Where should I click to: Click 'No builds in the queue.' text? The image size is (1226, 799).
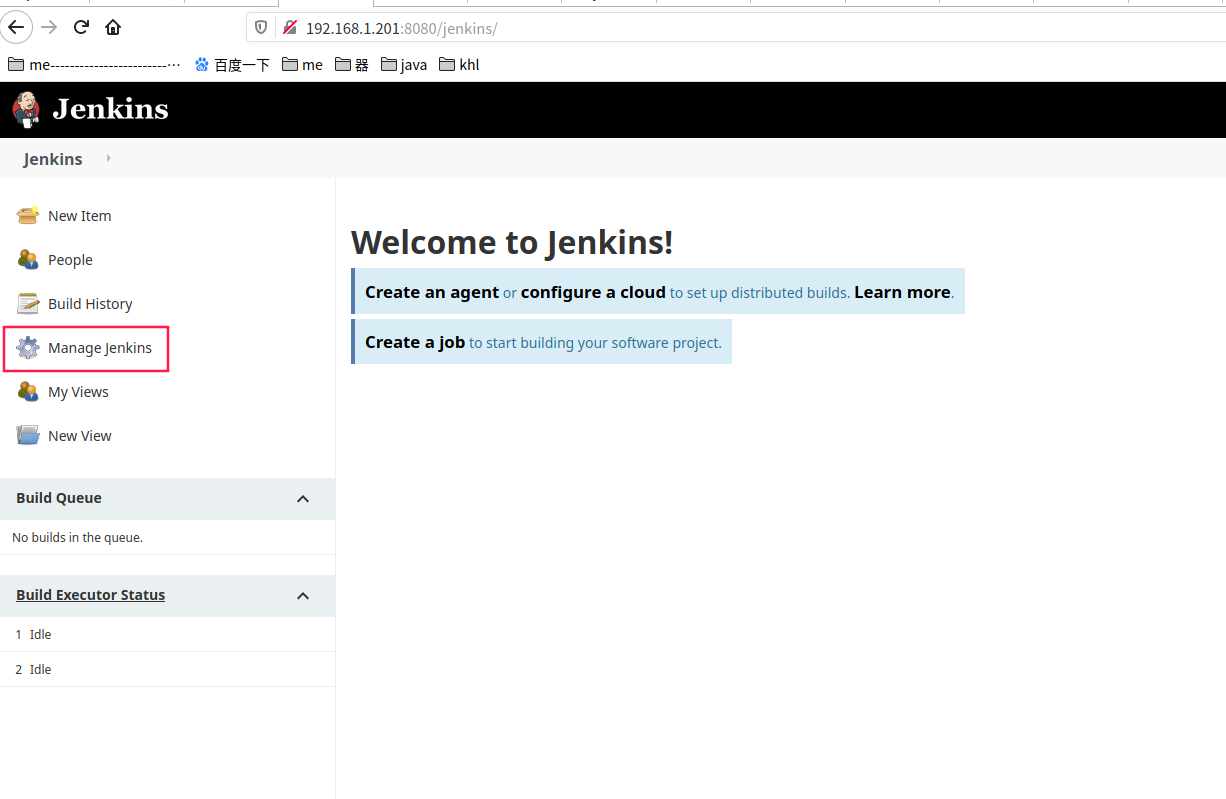tap(77, 538)
